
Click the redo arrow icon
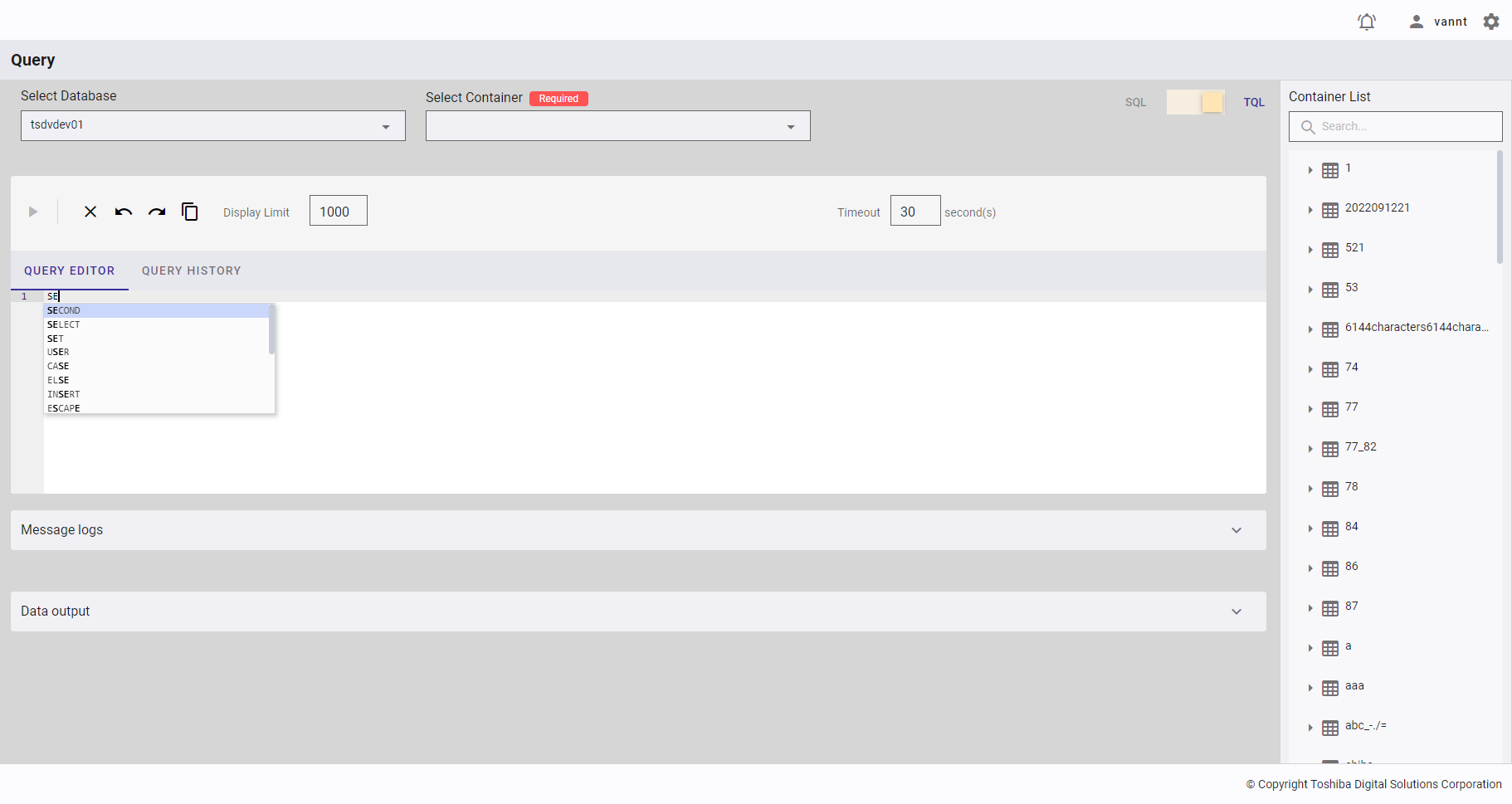[x=157, y=212]
